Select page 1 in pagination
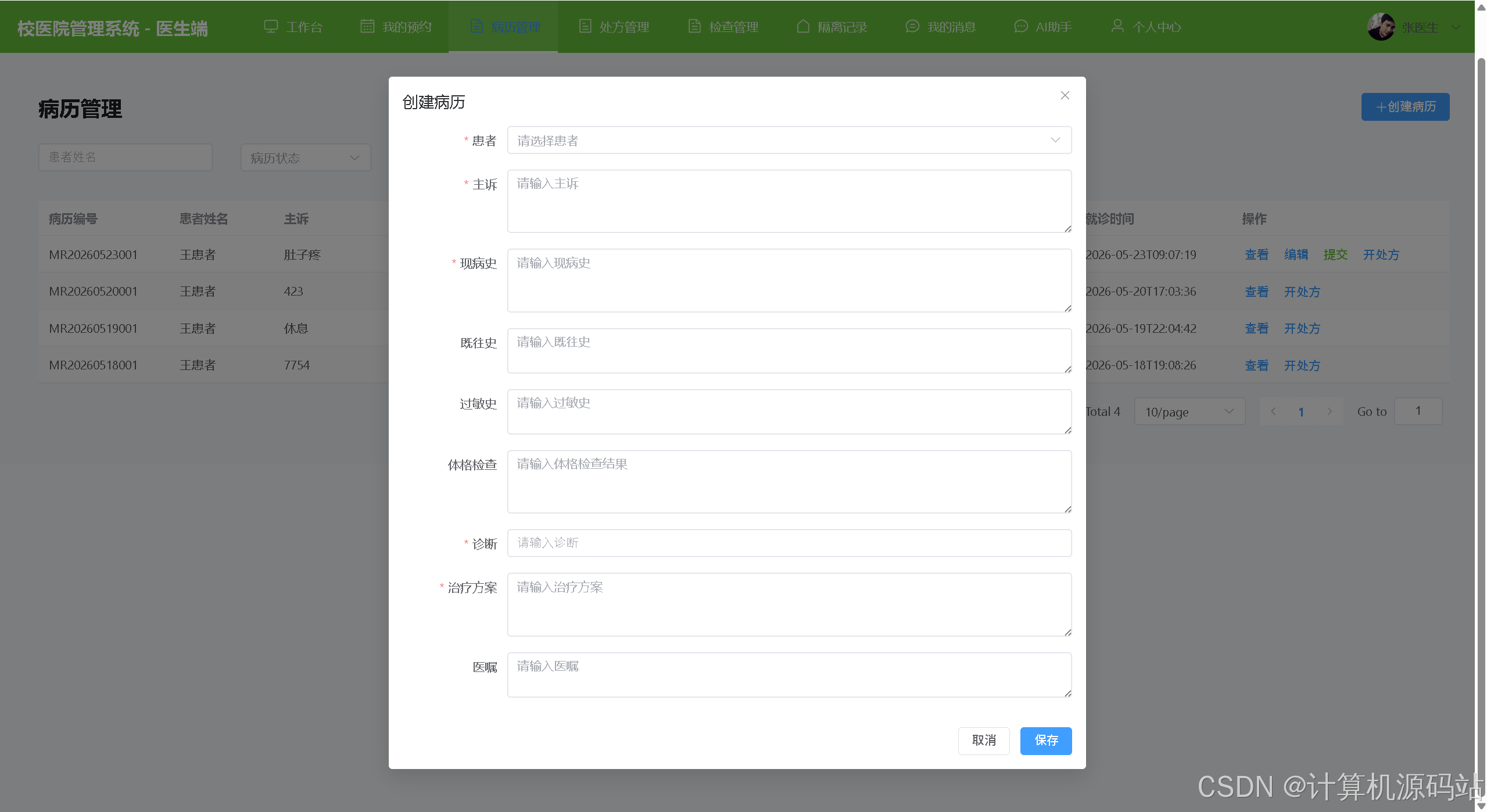This screenshot has height=812, width=1487. (x=1301, y=412)
